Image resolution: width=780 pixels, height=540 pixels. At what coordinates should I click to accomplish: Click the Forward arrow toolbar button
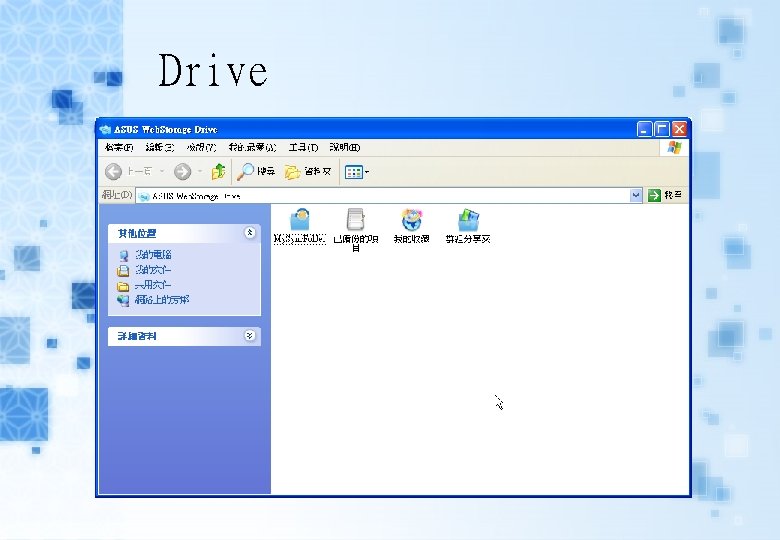(x=183, y=172)
